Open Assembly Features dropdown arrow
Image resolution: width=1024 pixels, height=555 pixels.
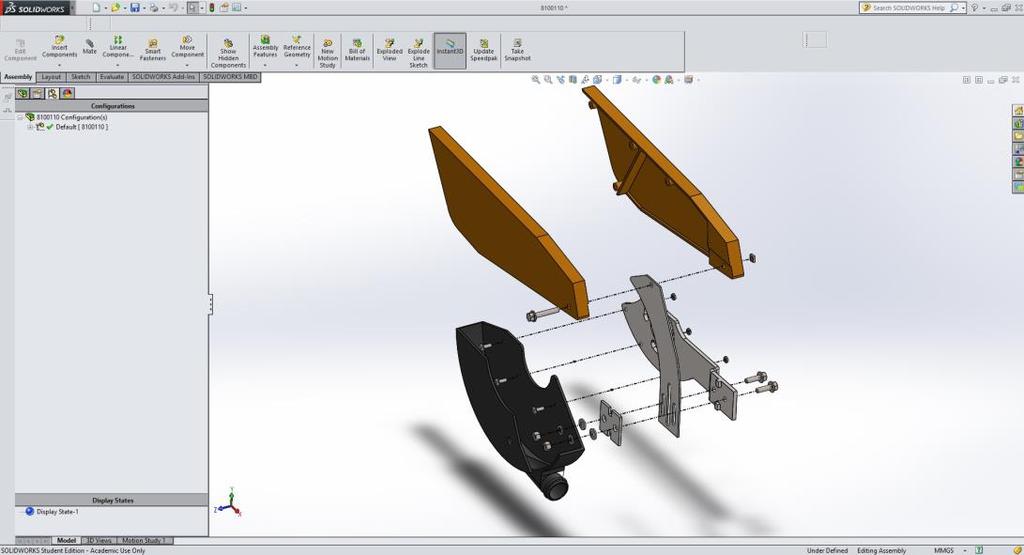[265, 65]
